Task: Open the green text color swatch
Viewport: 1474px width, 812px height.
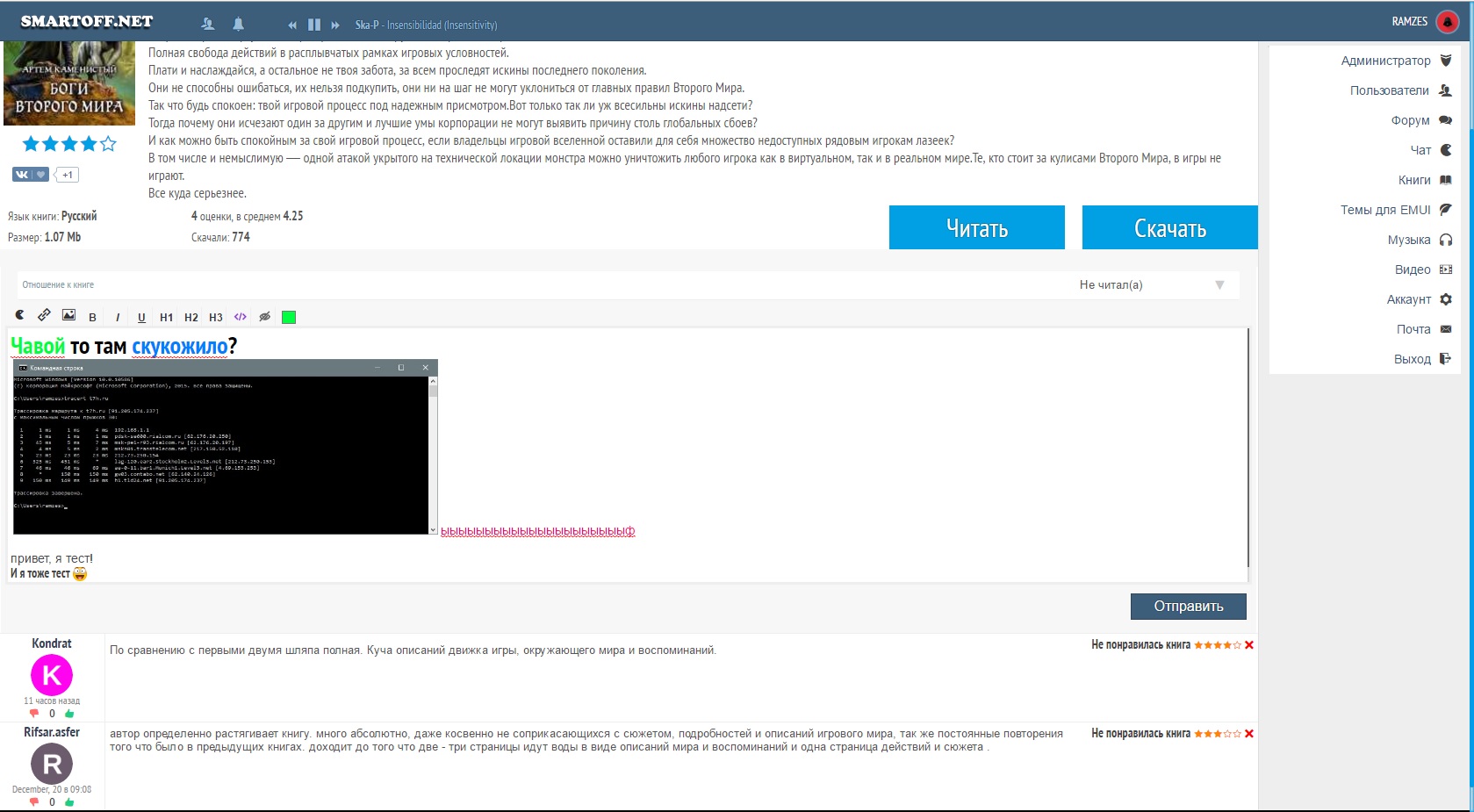Action: pos(289,317)
